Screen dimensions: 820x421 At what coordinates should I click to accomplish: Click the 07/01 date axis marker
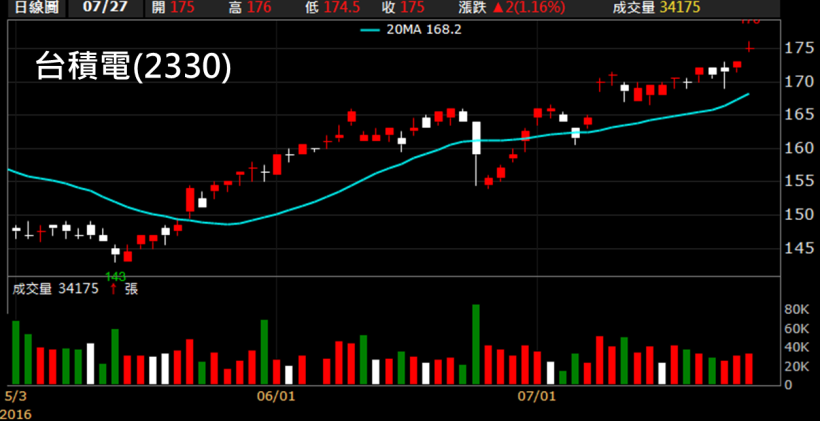(537, 396)
